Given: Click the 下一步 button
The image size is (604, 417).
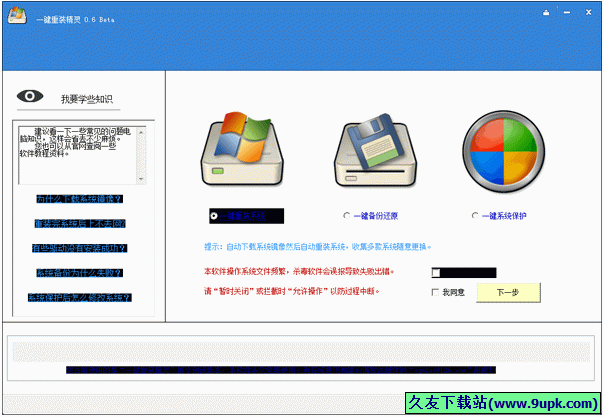Looking at the screenshot, I should pyautogui.click(x=508, y=293).
